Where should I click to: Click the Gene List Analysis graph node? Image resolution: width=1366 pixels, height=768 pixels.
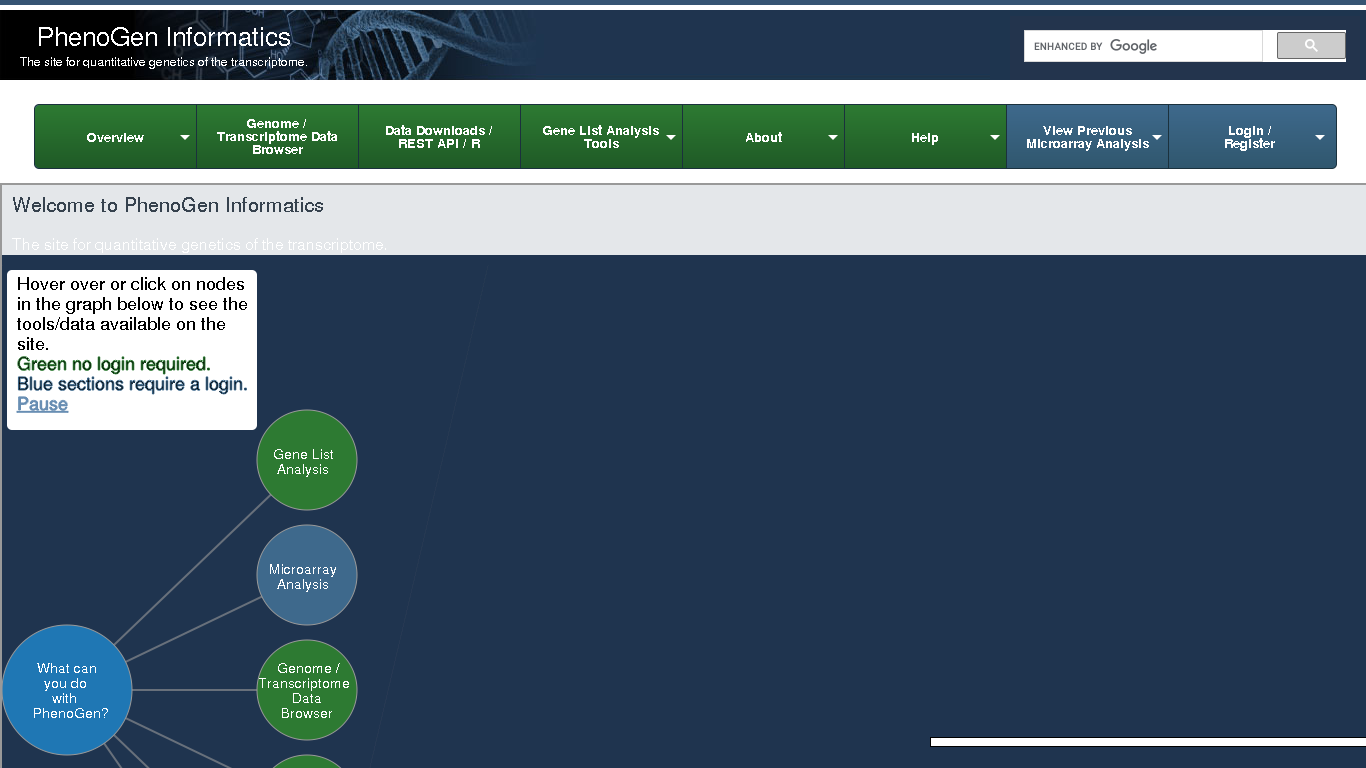(x=306, y=461)
